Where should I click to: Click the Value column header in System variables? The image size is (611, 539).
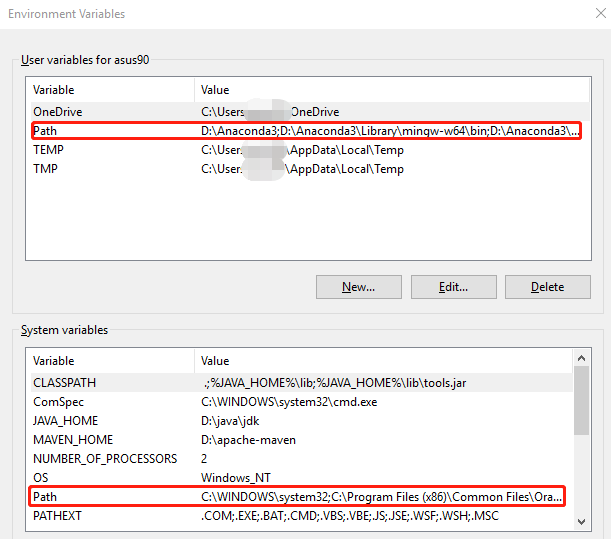(x=383, y=361)
